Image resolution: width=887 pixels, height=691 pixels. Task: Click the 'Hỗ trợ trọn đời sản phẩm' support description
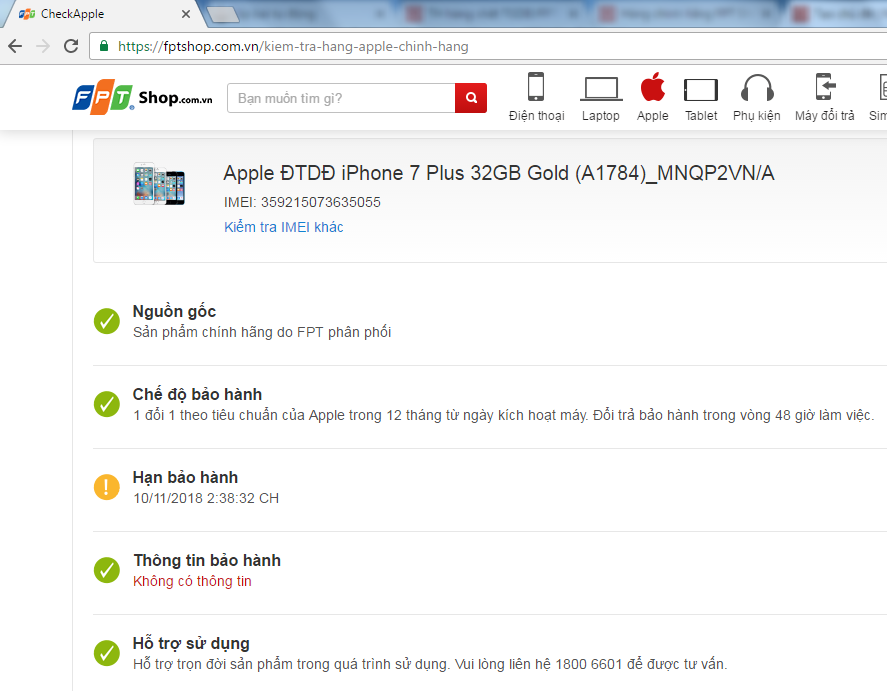tap(430, 664)
